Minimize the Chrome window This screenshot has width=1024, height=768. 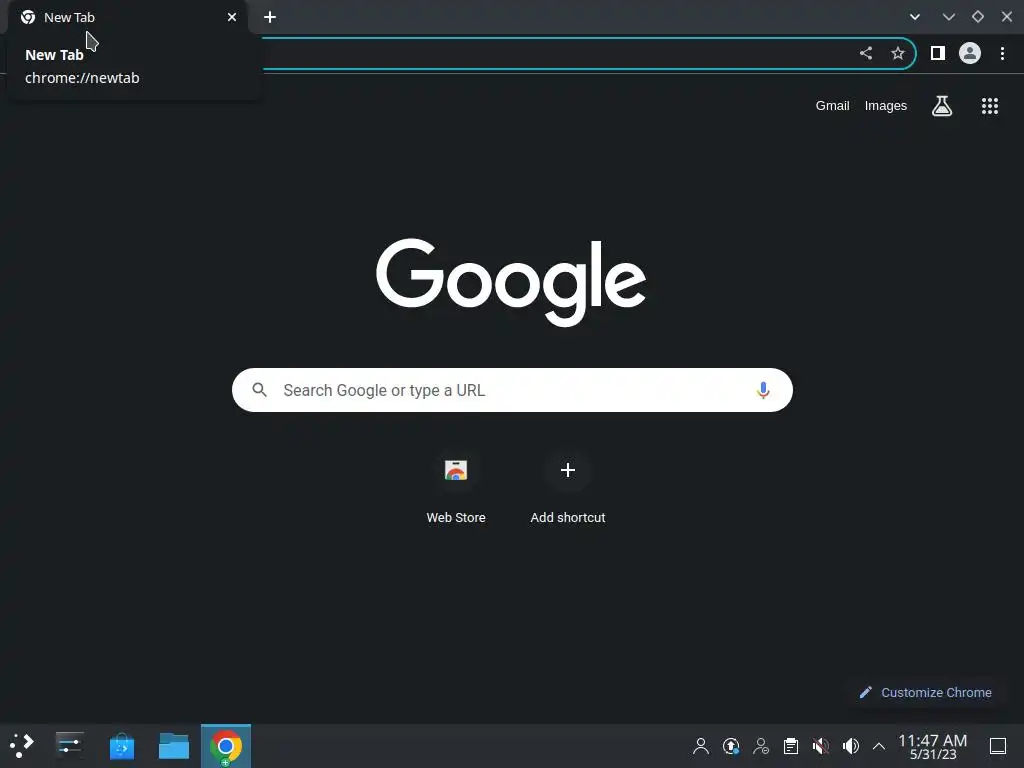[x=948, y=18]
